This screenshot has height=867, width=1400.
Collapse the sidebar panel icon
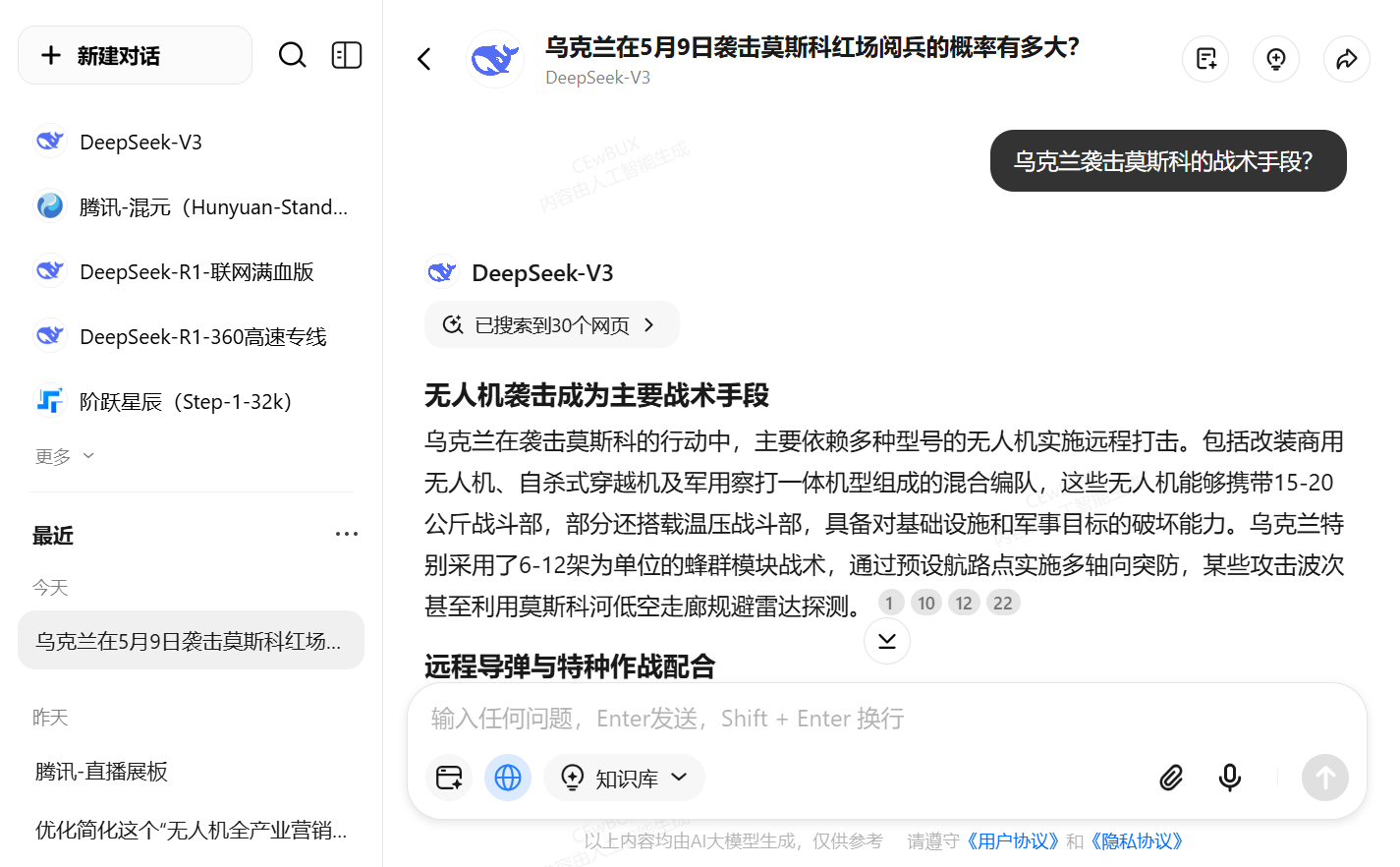347,55
